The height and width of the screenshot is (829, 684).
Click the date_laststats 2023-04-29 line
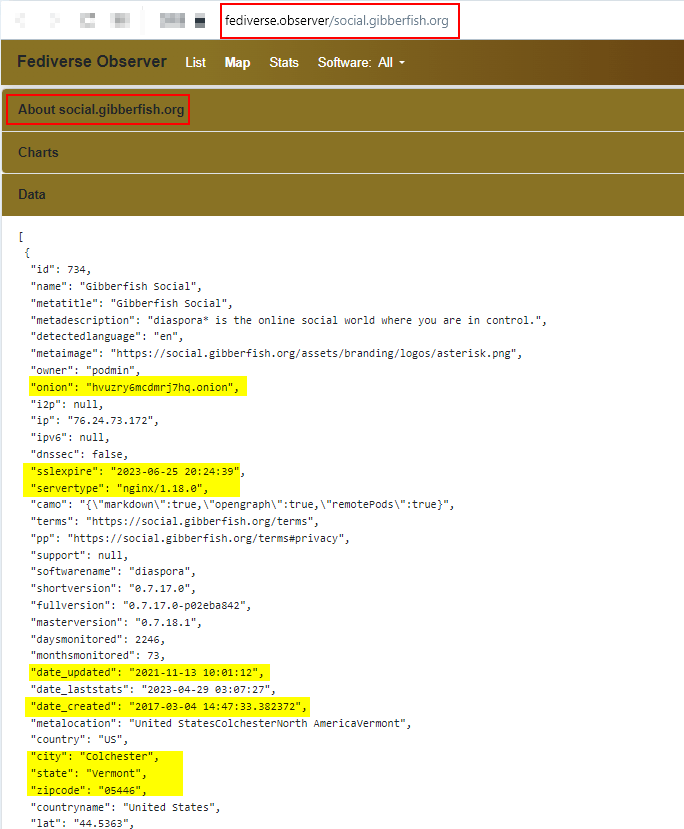153,690
